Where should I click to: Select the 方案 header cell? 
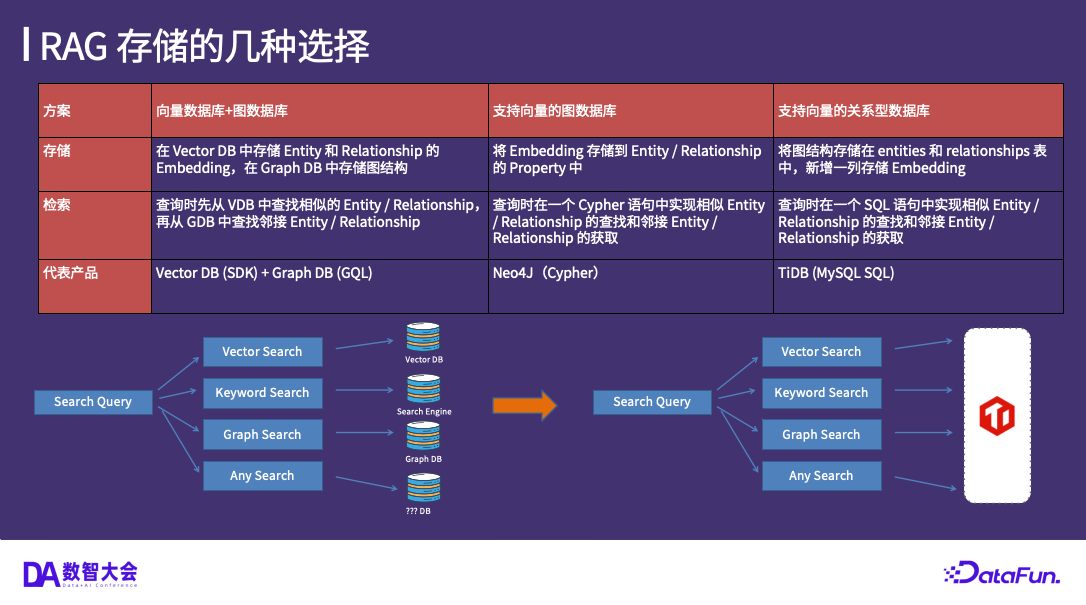tap(94, 111)
